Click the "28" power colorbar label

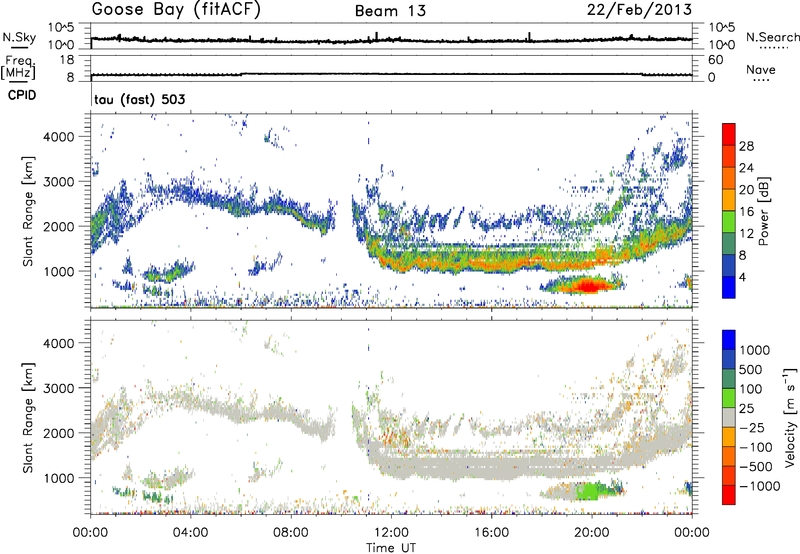[746, 146]
